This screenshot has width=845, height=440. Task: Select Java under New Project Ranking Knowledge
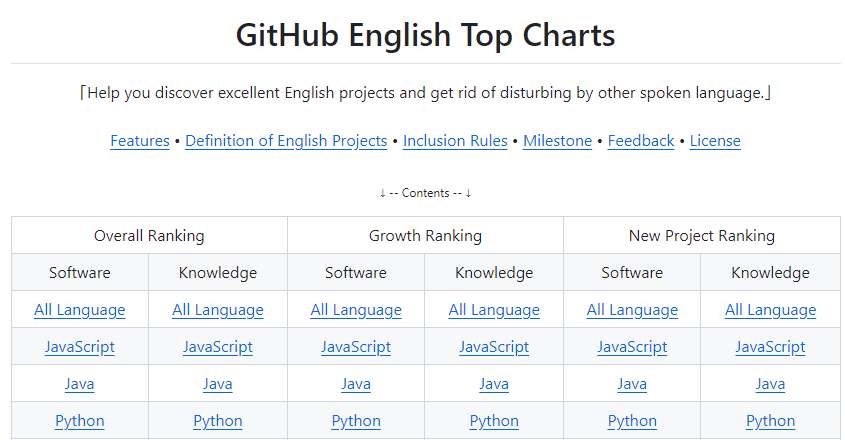[x=770, y=384]
